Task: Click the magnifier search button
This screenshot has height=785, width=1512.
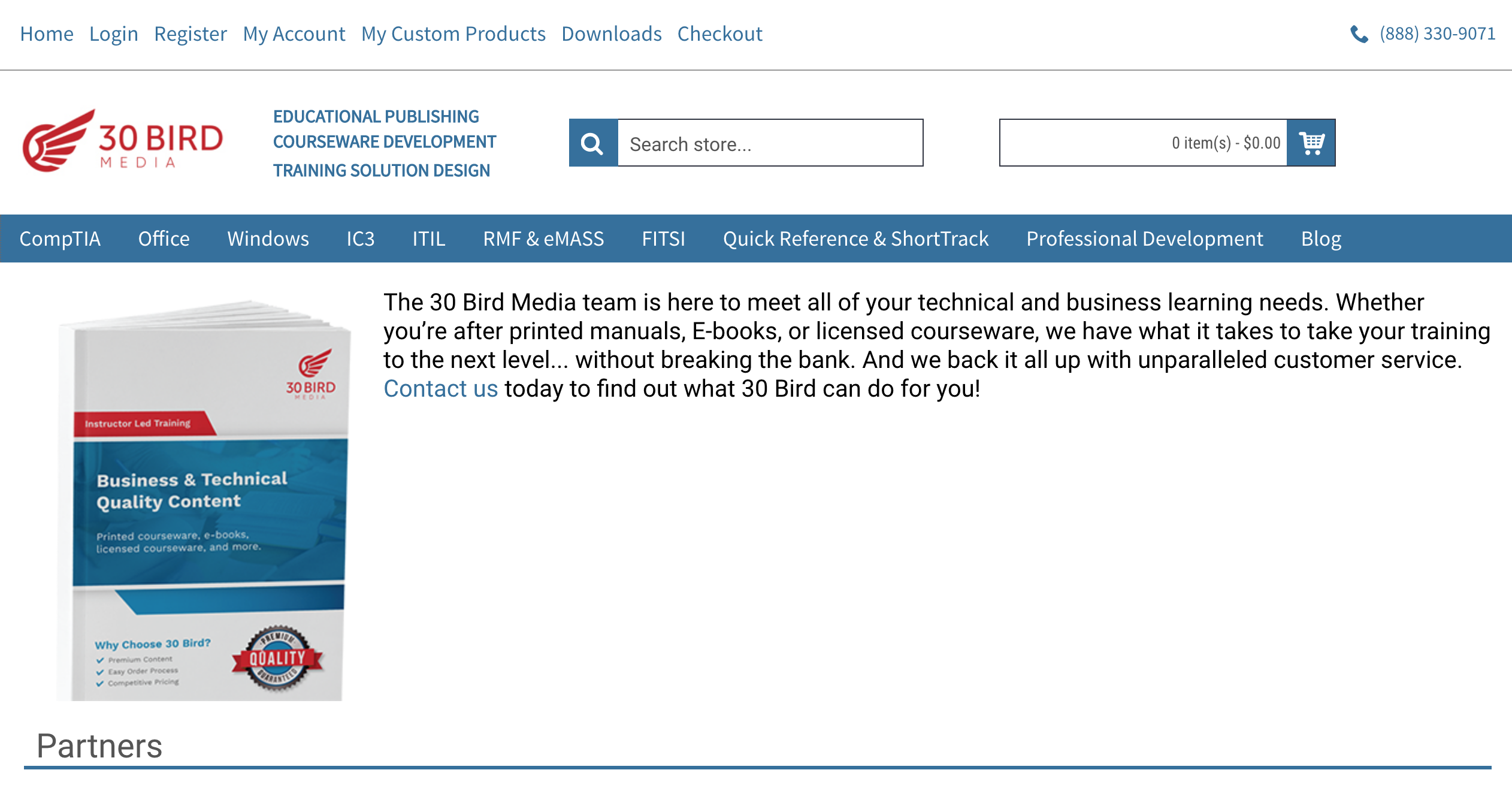Action: [593, 143]
